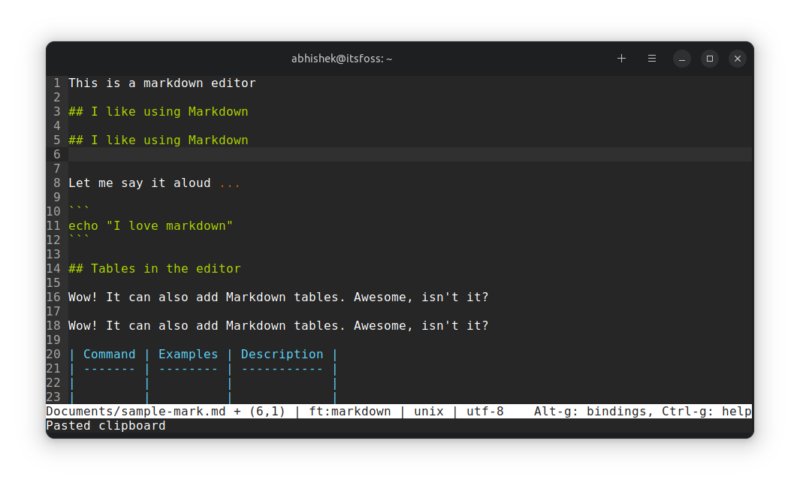This screenshot has width=800, height=489.
Task: Click the title abhishek@itsfoss: ~
Action: [x=341, y=59]
